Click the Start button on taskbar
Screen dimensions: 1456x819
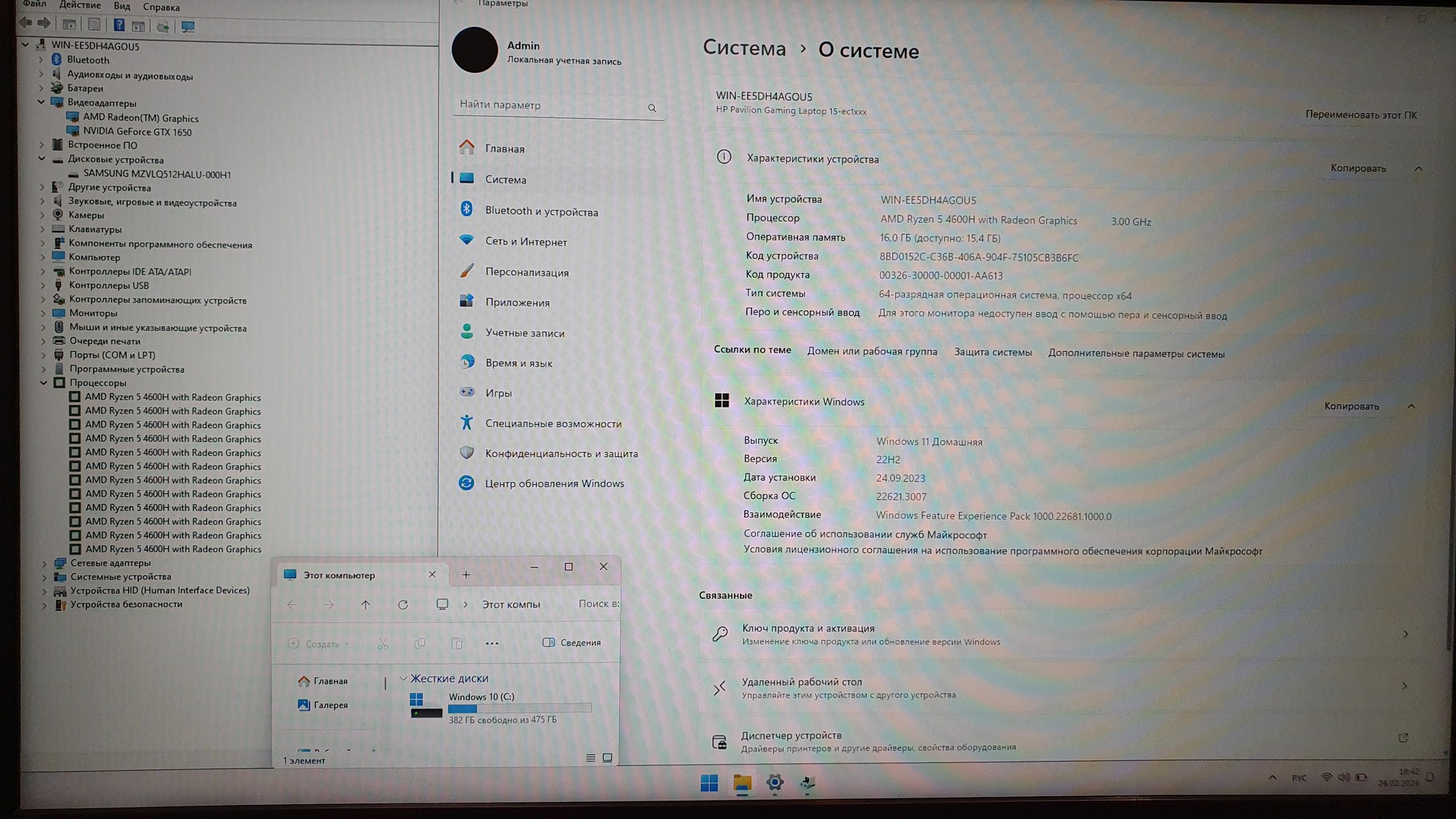coord(709,783)
